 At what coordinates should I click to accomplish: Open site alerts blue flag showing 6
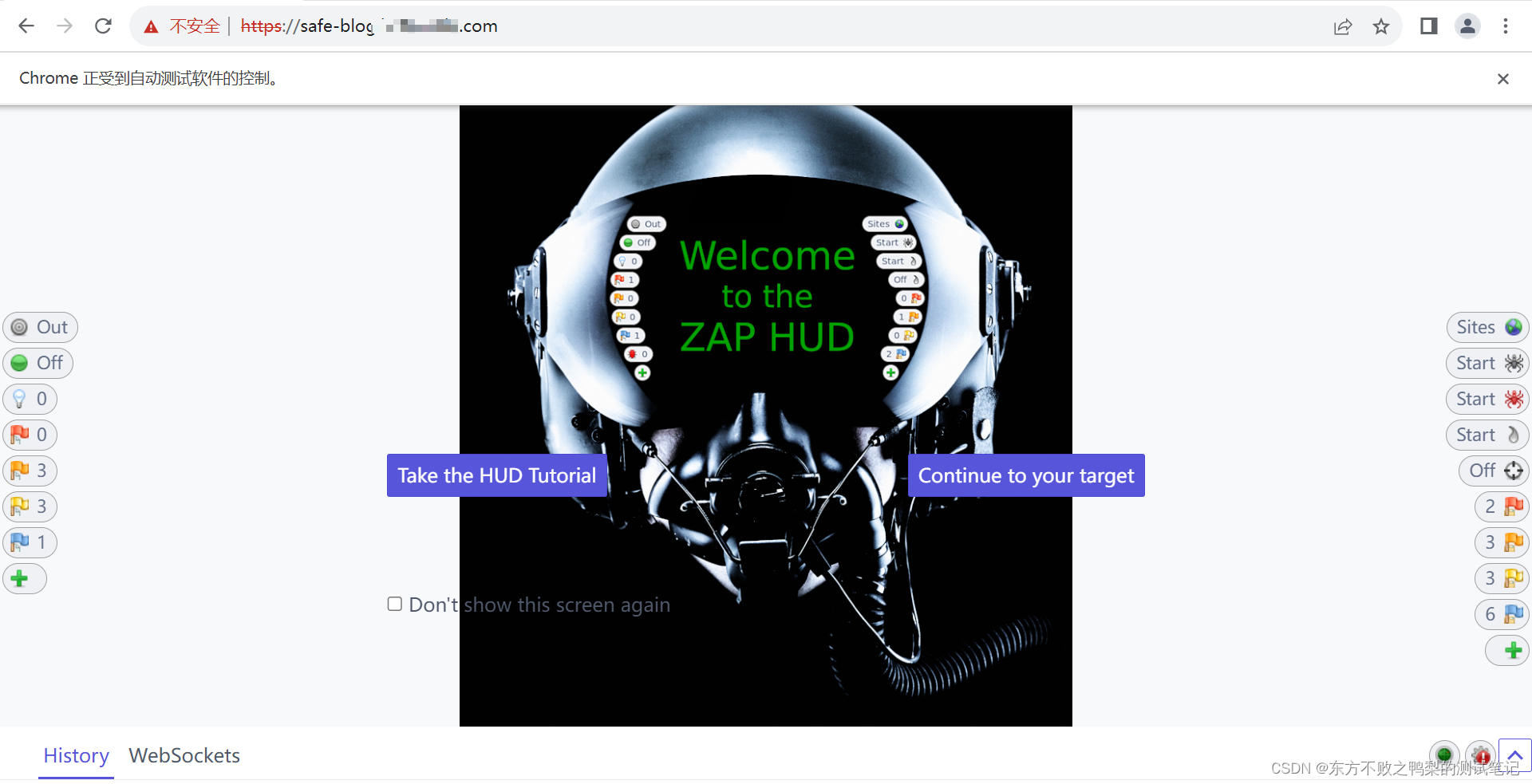(x=1502, y=614)
